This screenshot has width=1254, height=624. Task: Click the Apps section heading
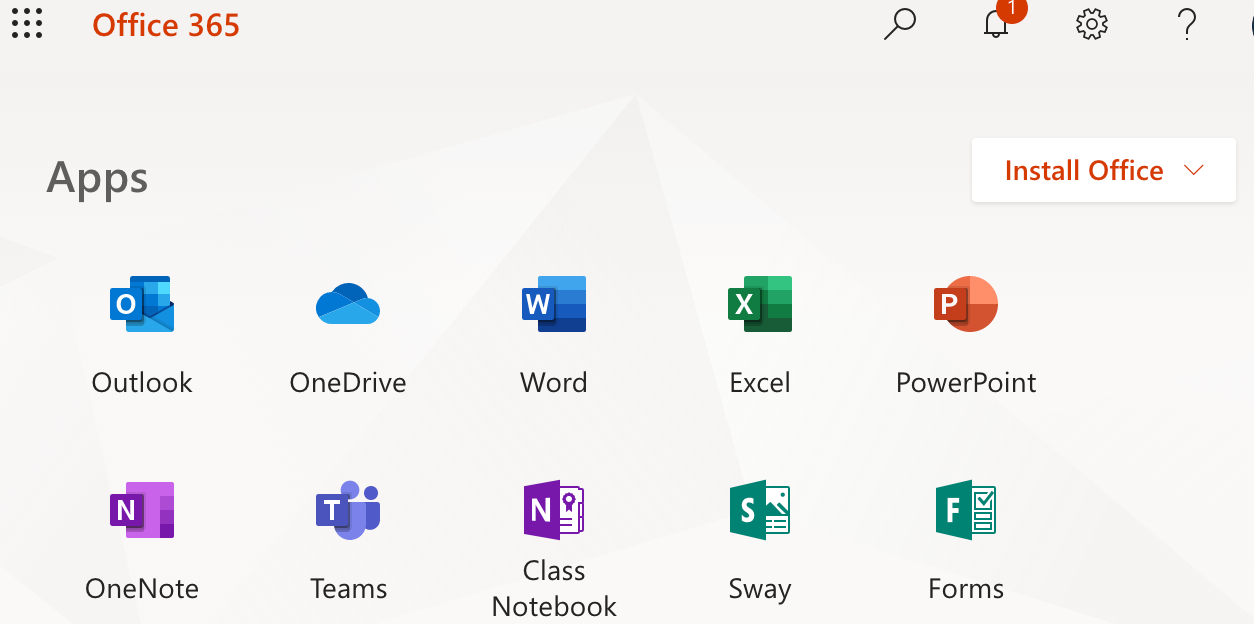tap(98, 179)
